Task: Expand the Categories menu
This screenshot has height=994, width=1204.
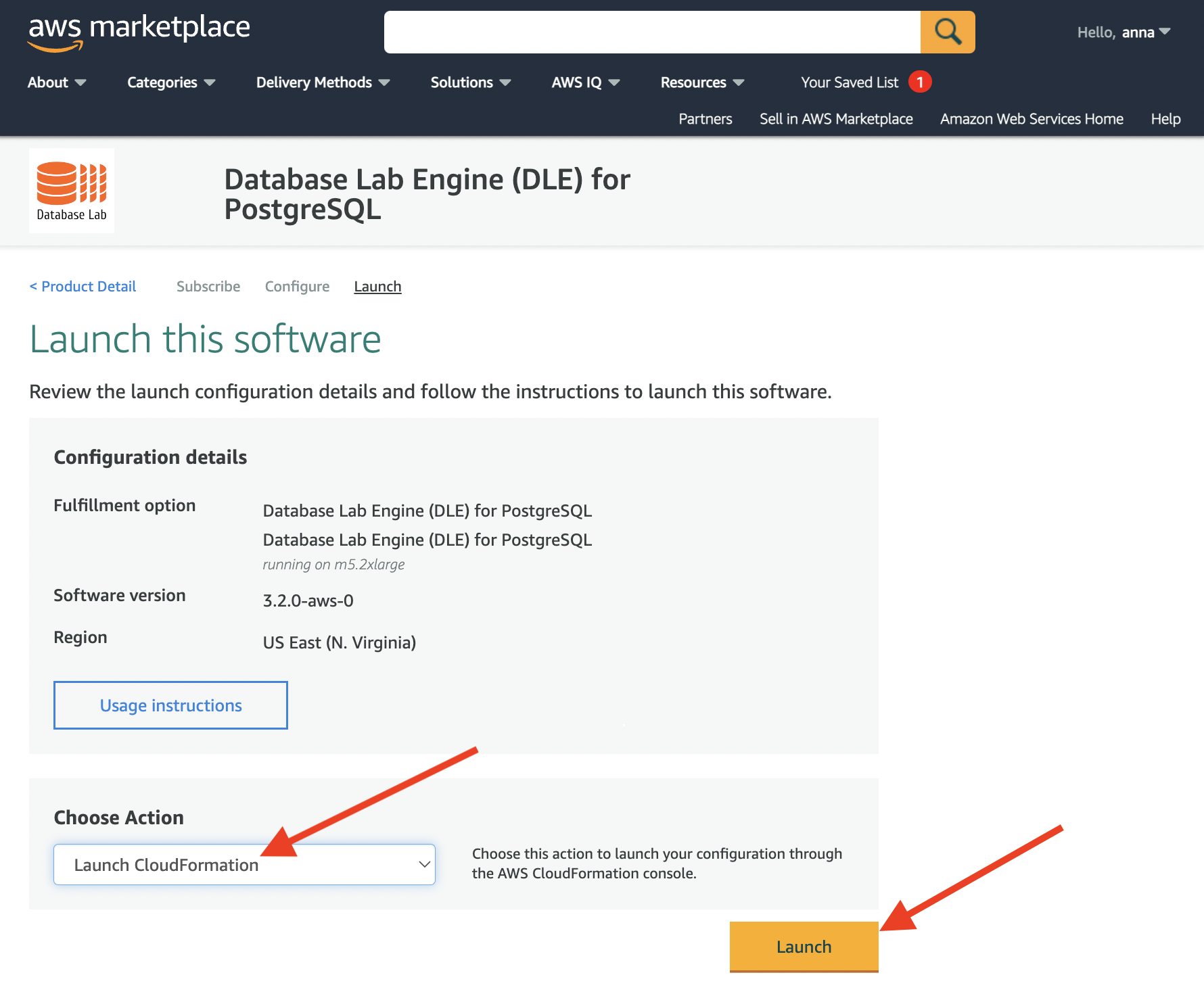Action: (171, 82)
